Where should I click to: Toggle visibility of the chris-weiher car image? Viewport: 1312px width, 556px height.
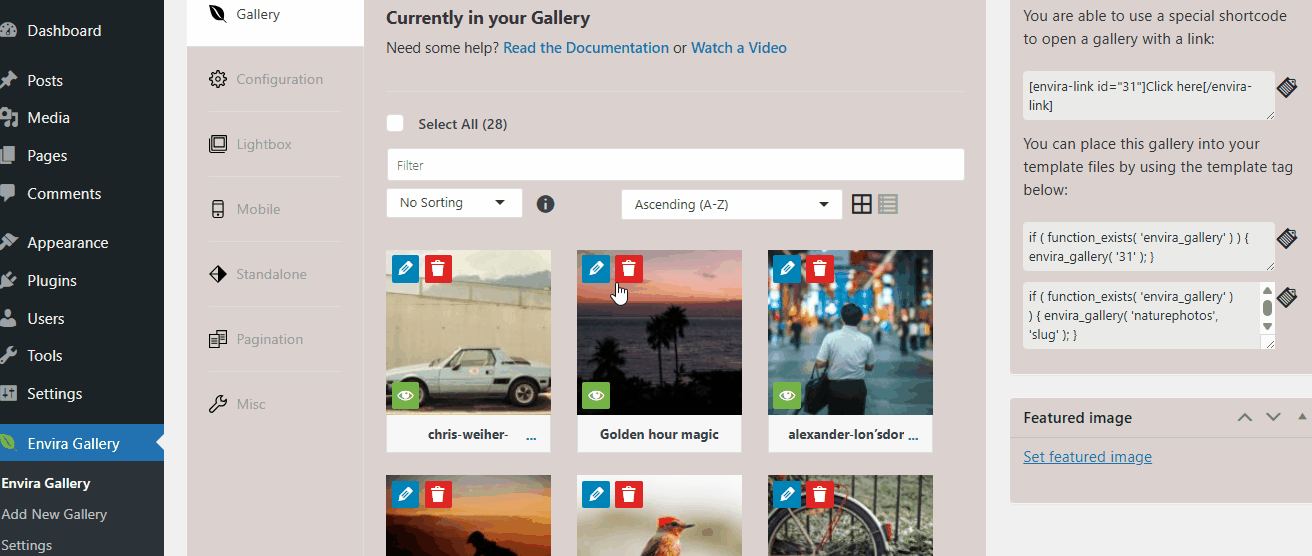coord(405,396)
